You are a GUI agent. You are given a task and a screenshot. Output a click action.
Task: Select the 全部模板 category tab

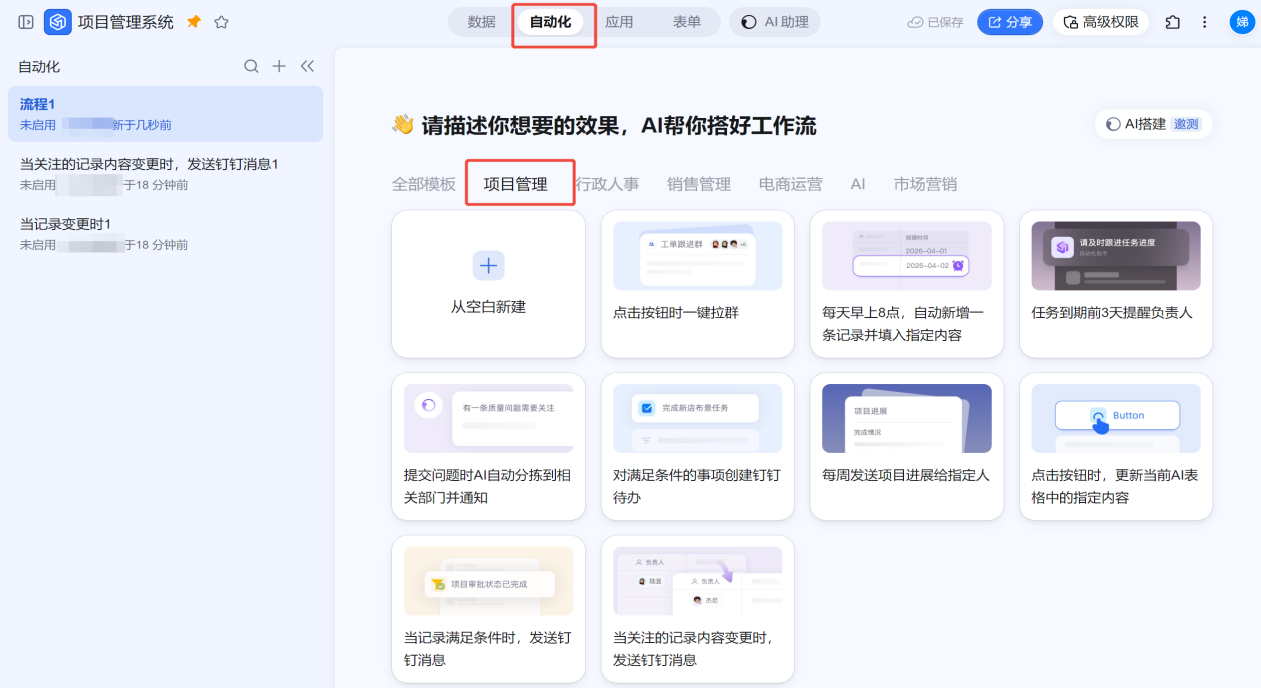click(423, 184)
